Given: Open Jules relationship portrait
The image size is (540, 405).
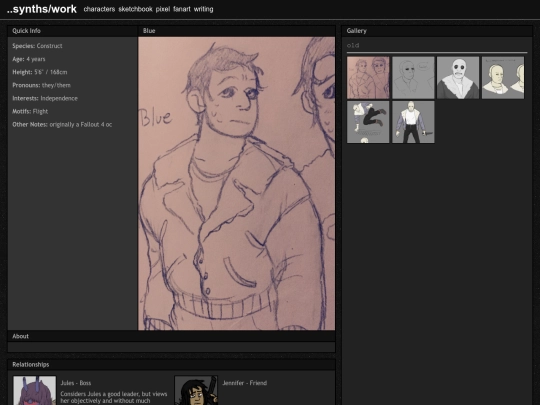Looking at the screenshot, I should point(34,391).
